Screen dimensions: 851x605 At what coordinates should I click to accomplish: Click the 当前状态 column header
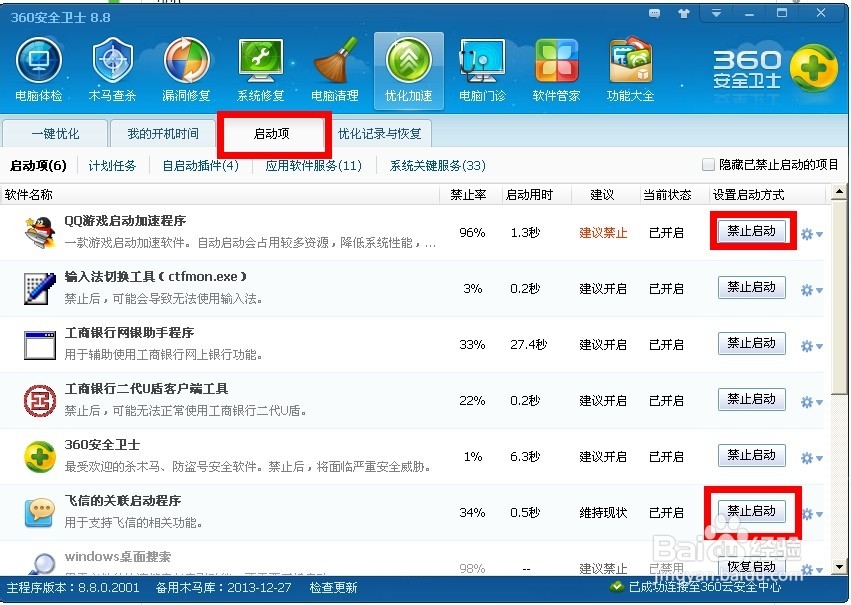(x=667, y=195)
